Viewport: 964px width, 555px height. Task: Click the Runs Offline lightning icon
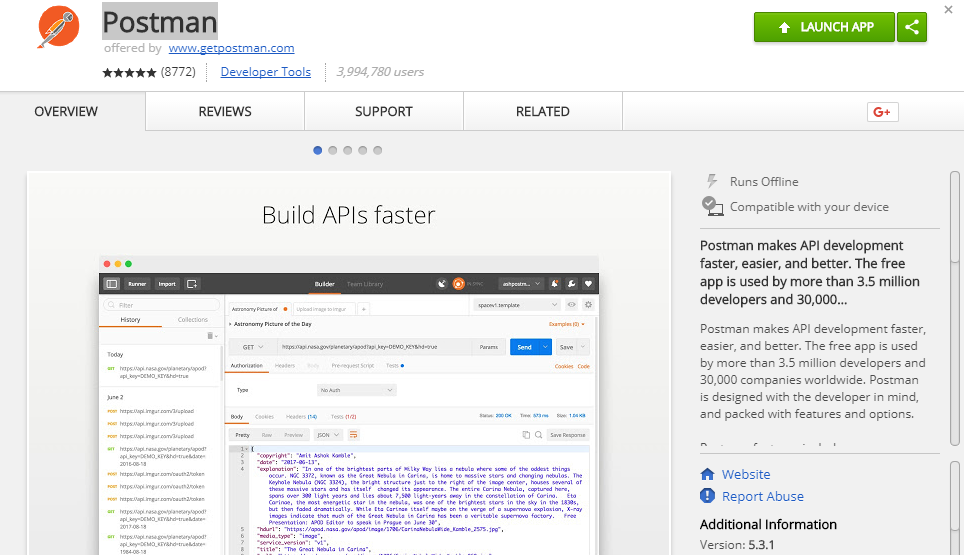click(711, 181)
